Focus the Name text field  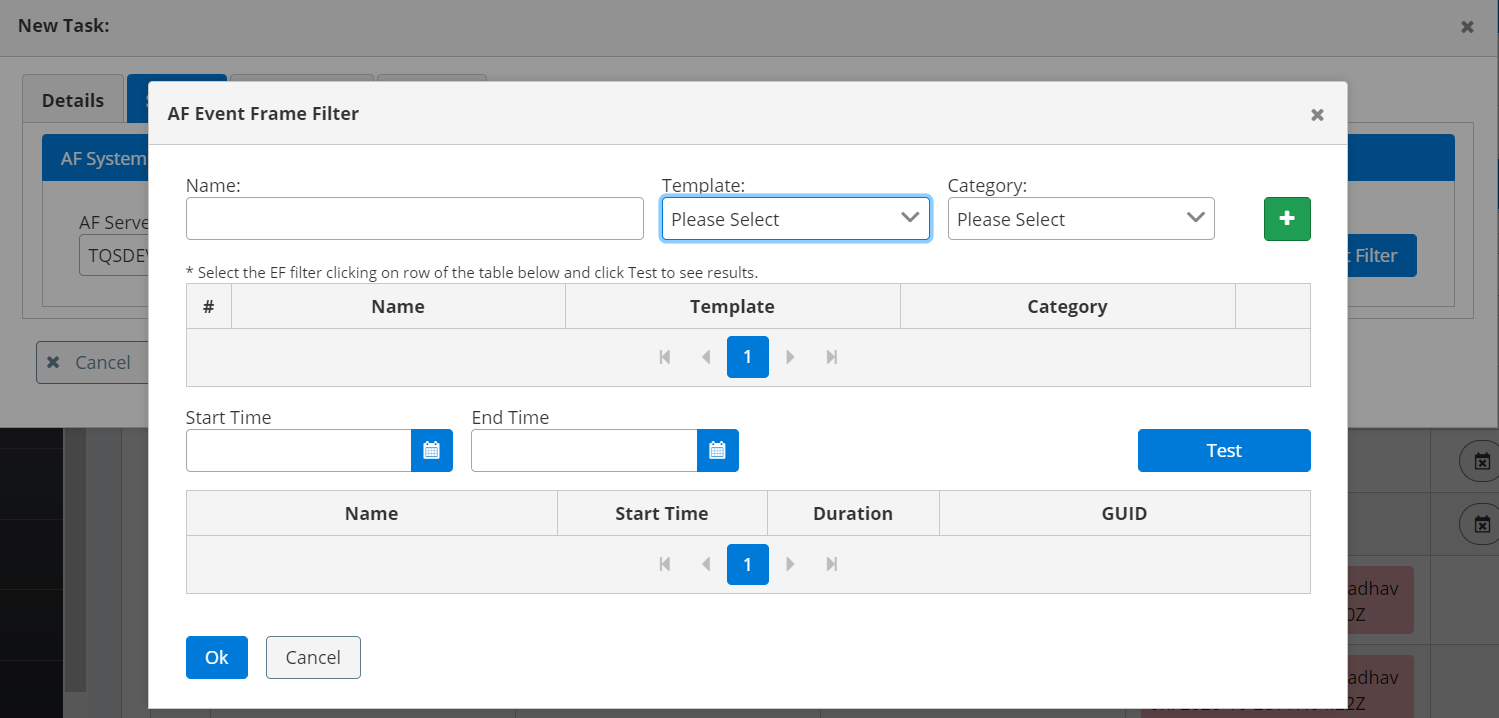pyautogui.click(x=414, y=219)
